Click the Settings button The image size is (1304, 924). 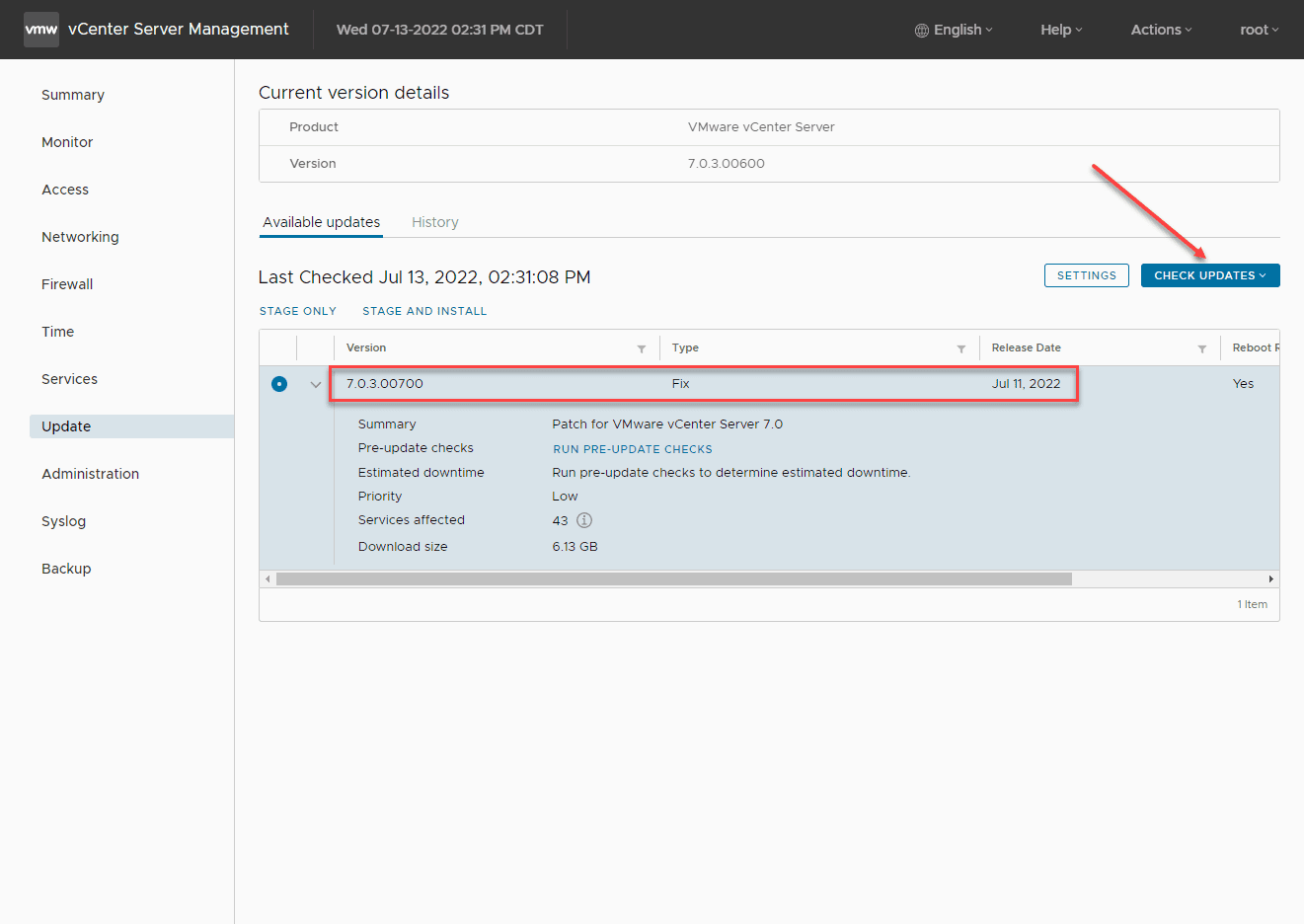[x=1086, y=275]
